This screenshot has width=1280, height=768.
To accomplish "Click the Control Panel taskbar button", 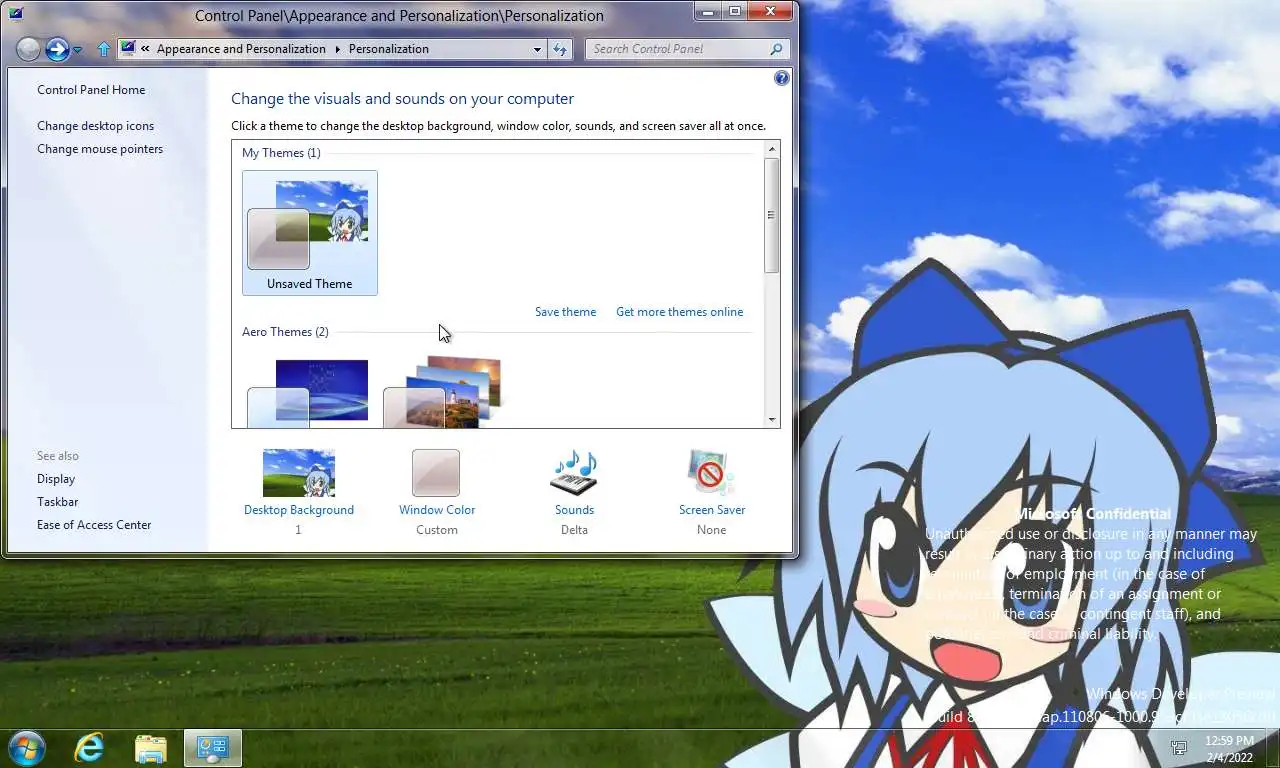I will tap(213, 747).
